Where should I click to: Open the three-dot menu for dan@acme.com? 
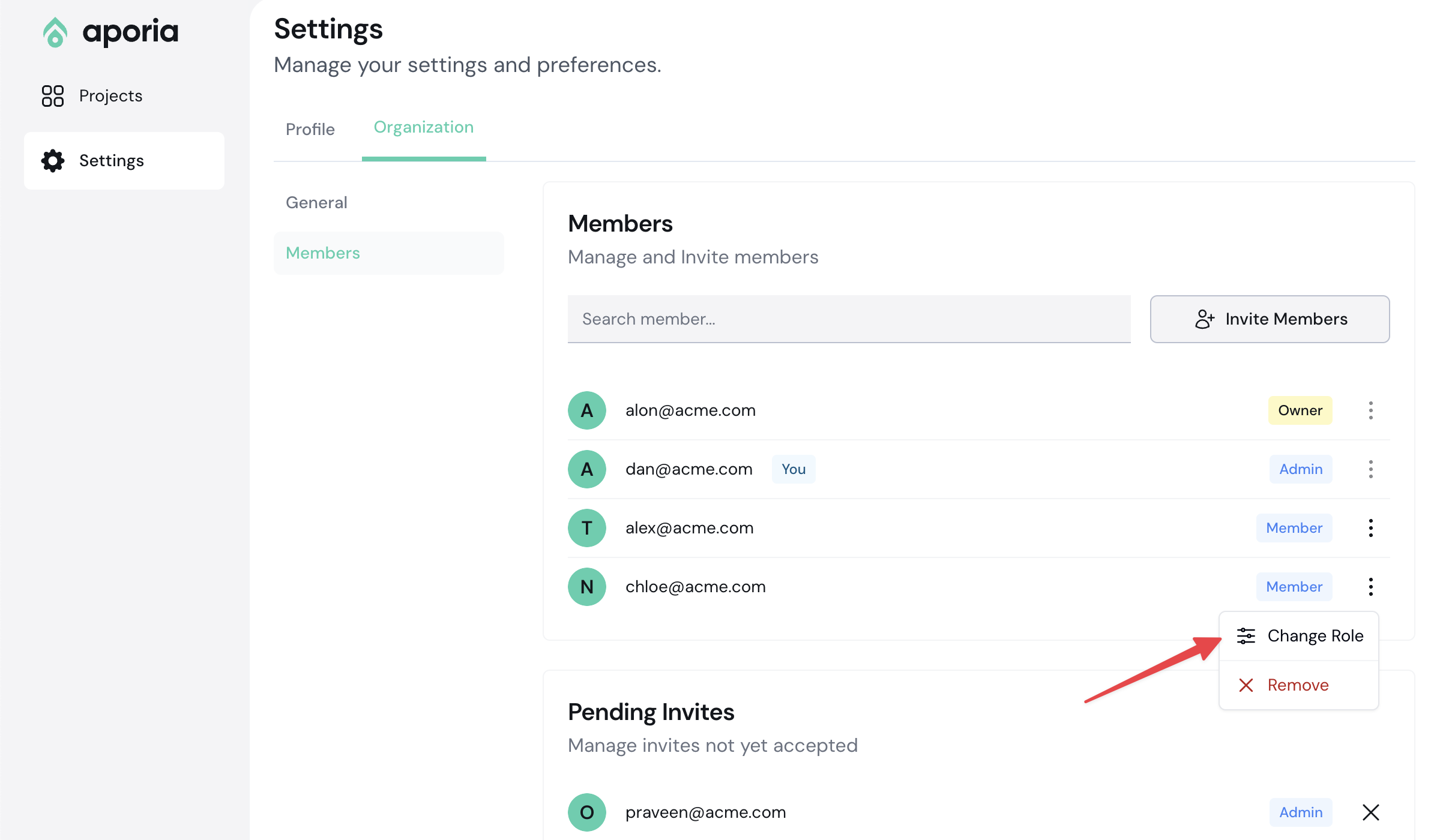click(1370, 469)
